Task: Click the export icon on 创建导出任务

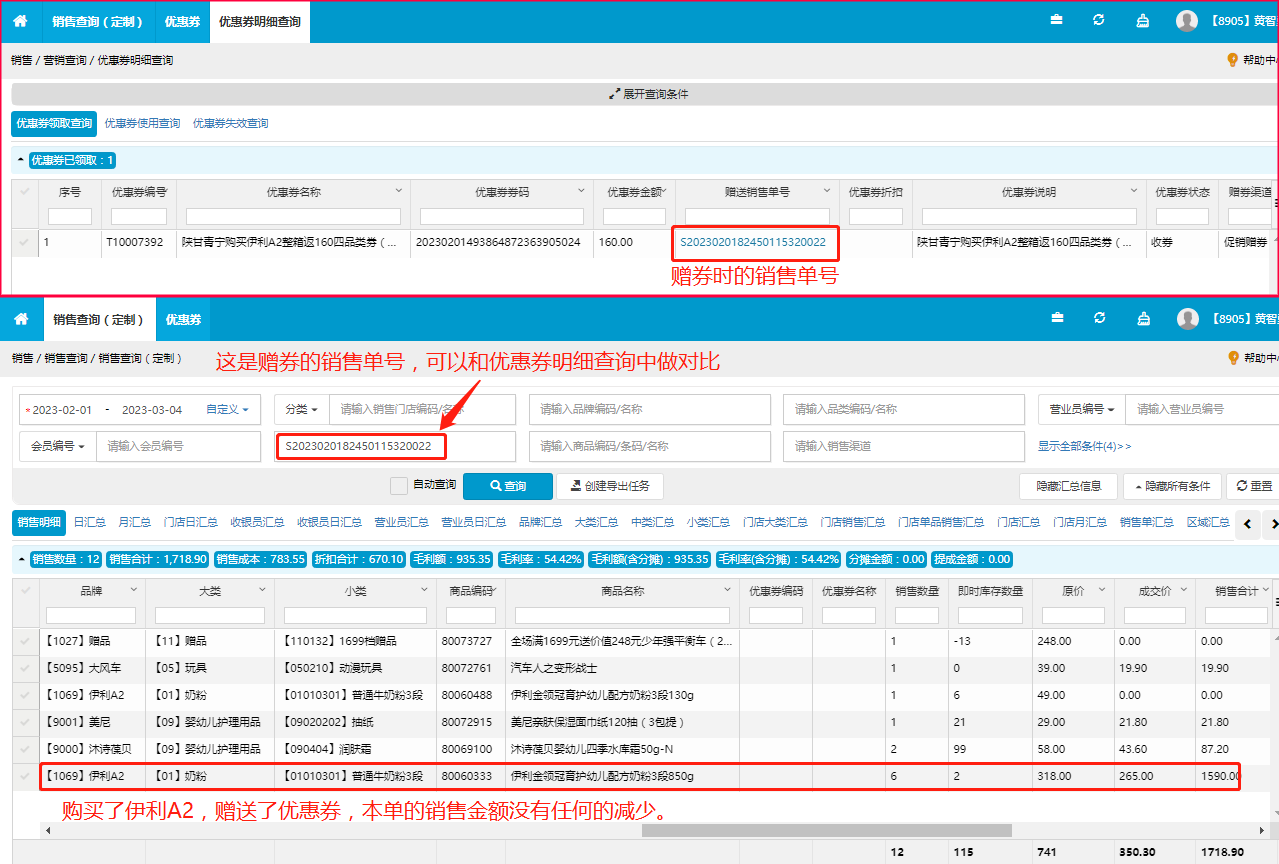Action: point(576,486)
